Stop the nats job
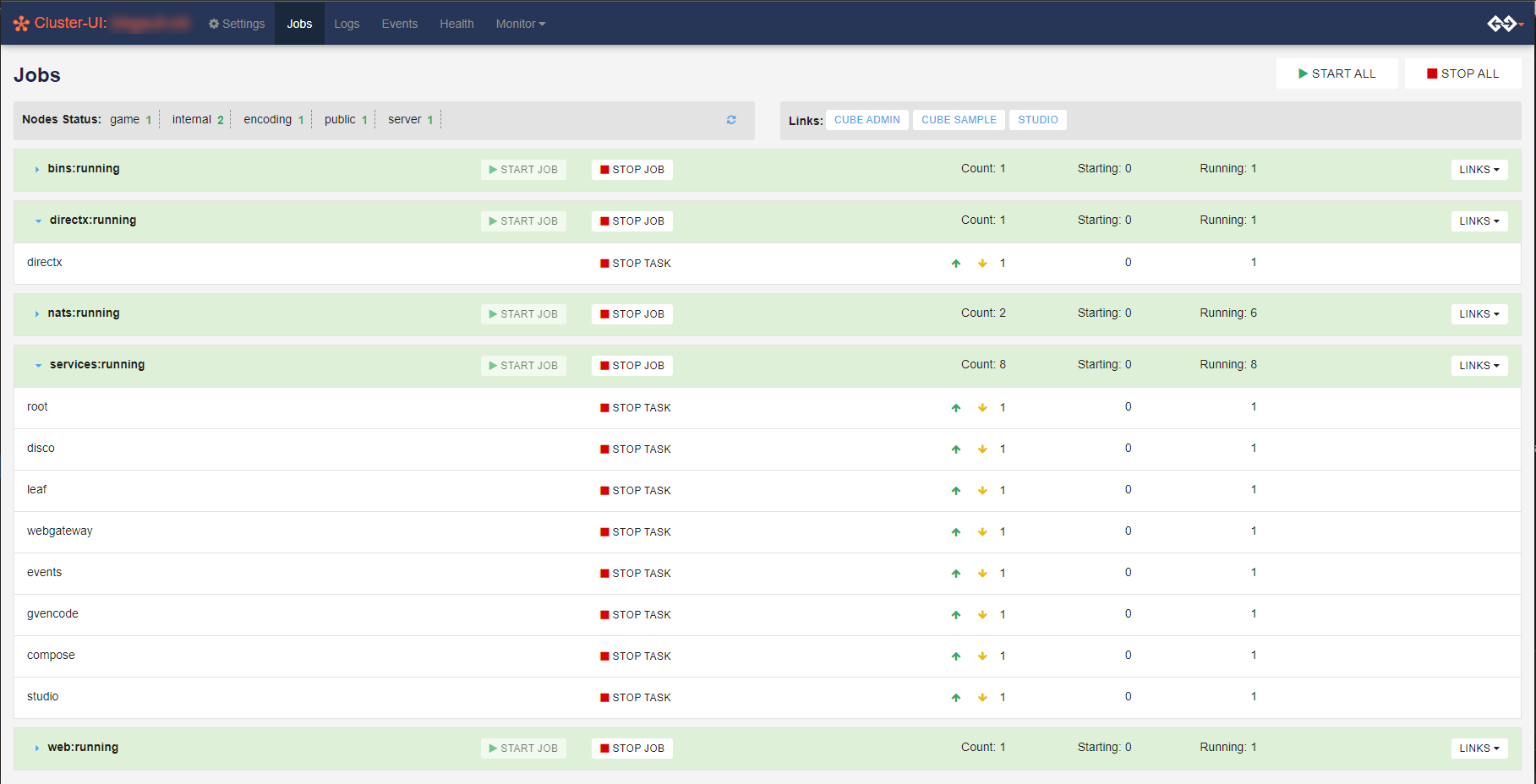The width and height of the screenshot is (1536, 784). [632, 314]
